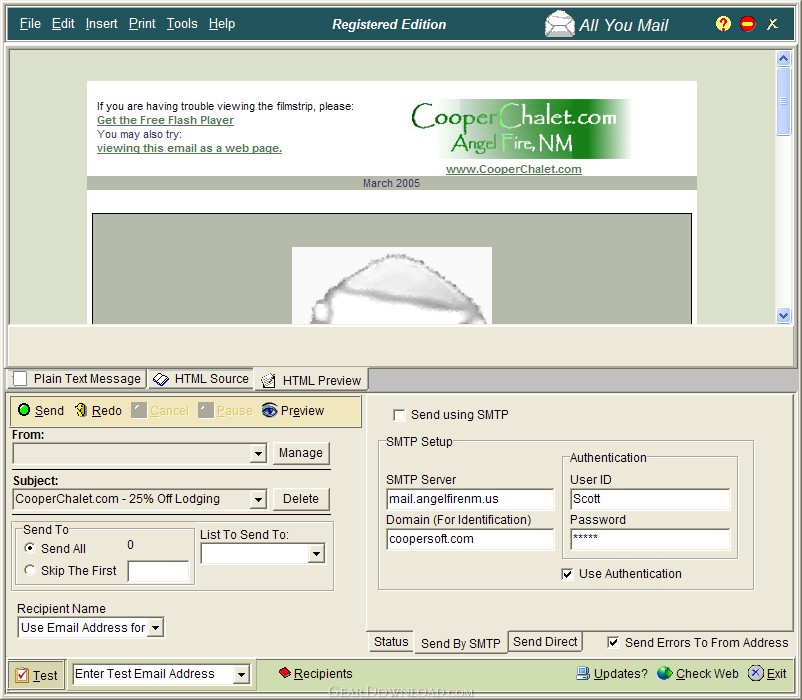Open the www.CooperChalet.com link
Screen dimensions: 802x700
(x=514, y=169)
